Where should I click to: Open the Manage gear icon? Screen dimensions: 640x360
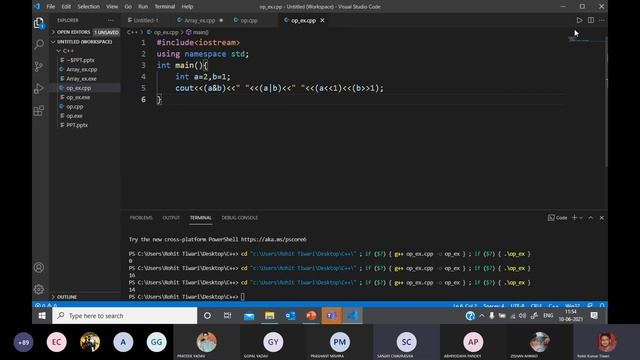(x=39, y=289)
